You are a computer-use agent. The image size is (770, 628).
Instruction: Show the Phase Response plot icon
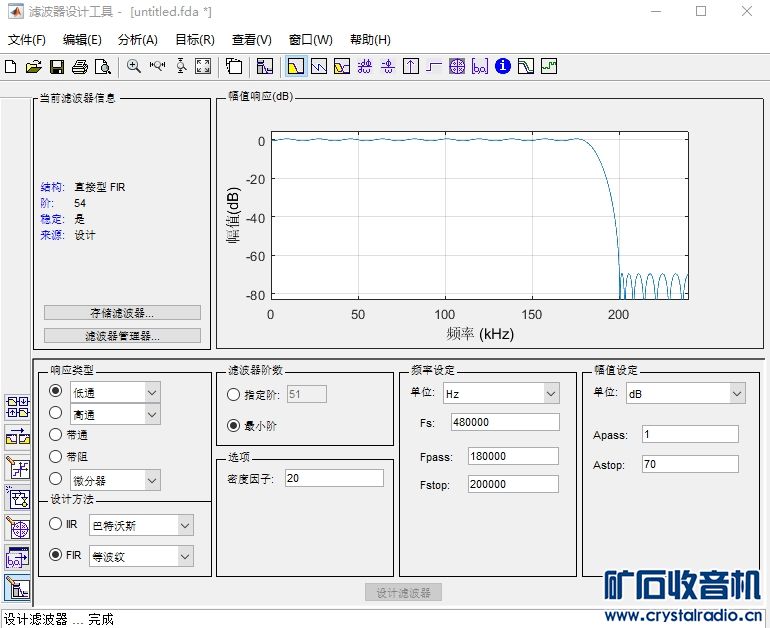coord(319,66)
